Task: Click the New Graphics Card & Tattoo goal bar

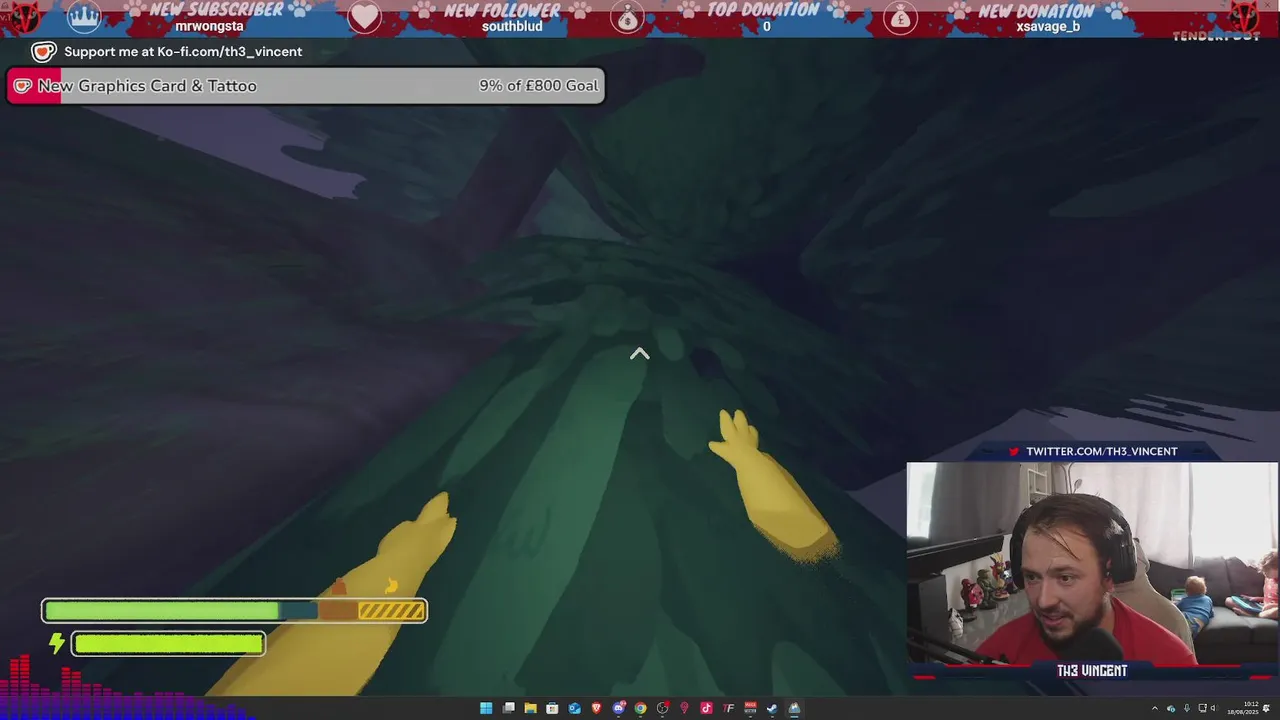Action: pos(305,86)
